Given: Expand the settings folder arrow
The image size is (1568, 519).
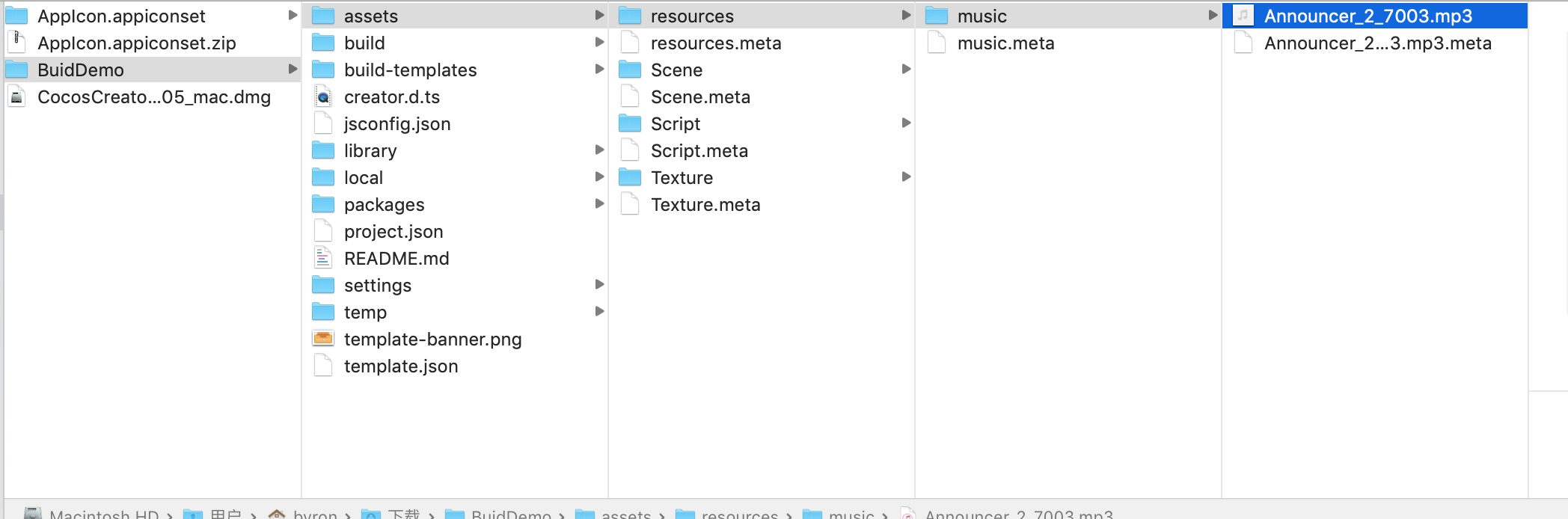Looking at the screenshot, I should coord(599,285).
